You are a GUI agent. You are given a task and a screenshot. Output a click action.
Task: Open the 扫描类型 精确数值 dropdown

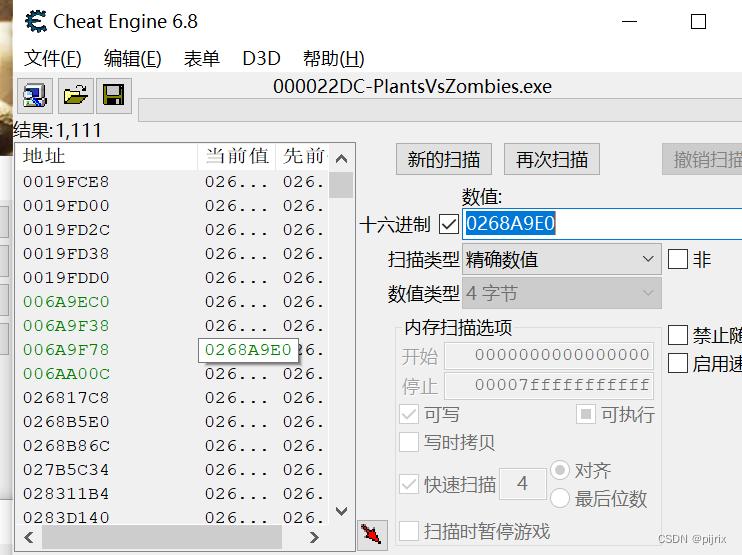(562, 259)
